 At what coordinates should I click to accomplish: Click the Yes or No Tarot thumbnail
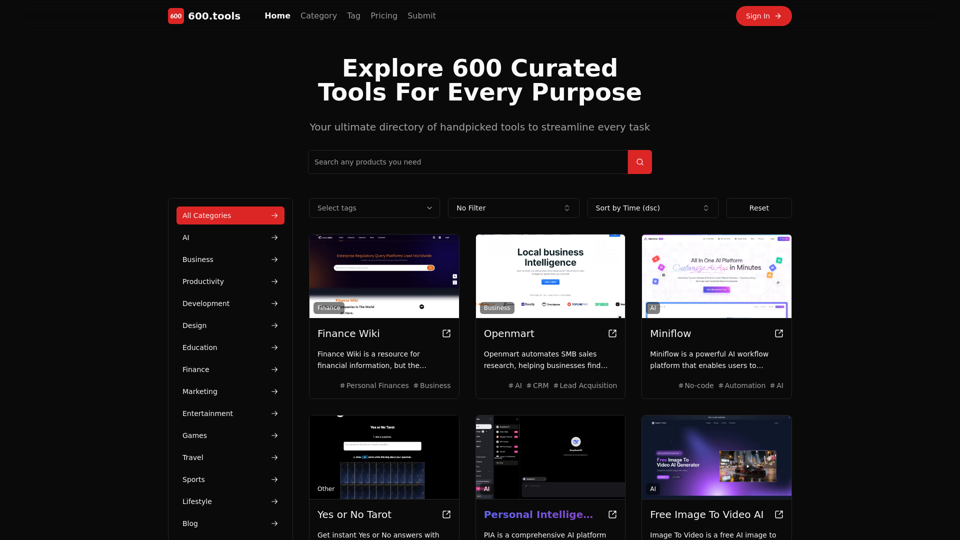384,457
